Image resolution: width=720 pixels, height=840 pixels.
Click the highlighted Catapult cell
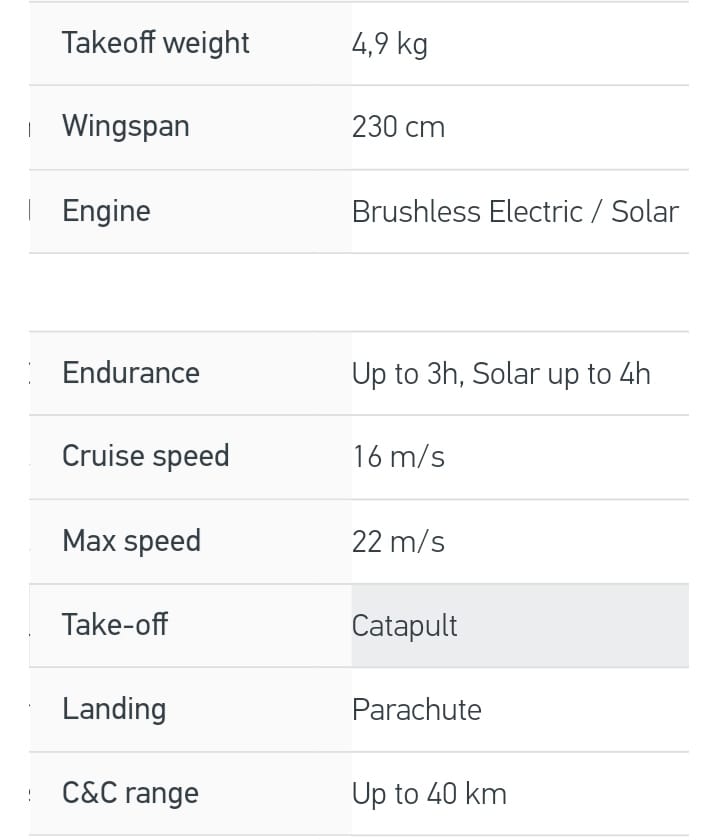(x=520, y=626)
